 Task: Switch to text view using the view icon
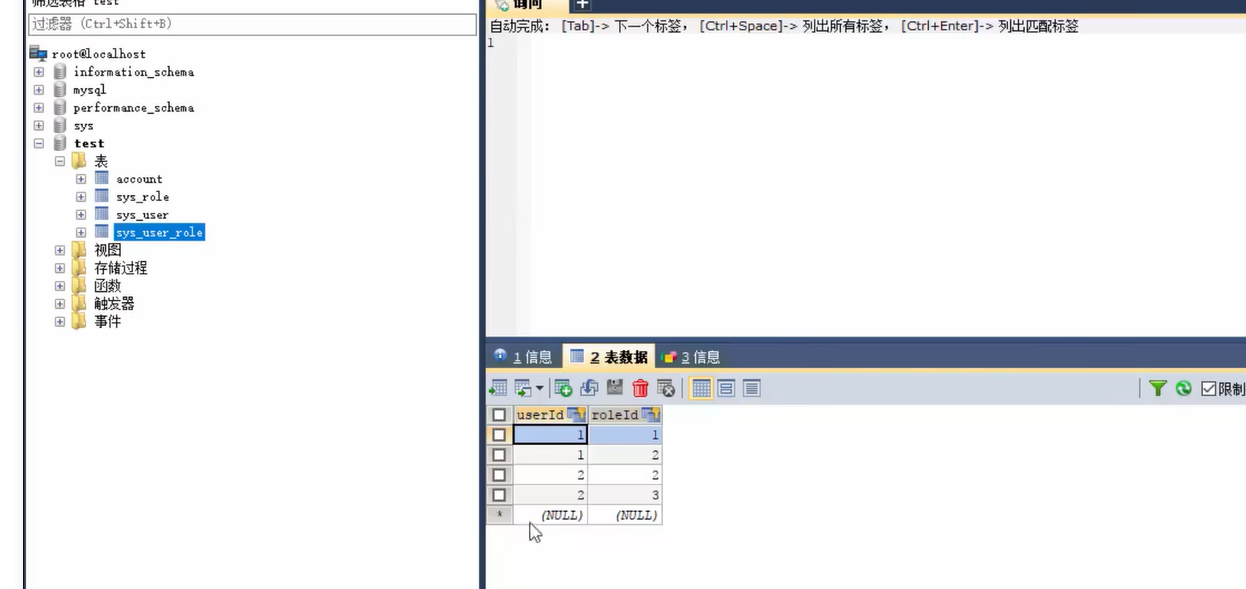coord(750,390)
